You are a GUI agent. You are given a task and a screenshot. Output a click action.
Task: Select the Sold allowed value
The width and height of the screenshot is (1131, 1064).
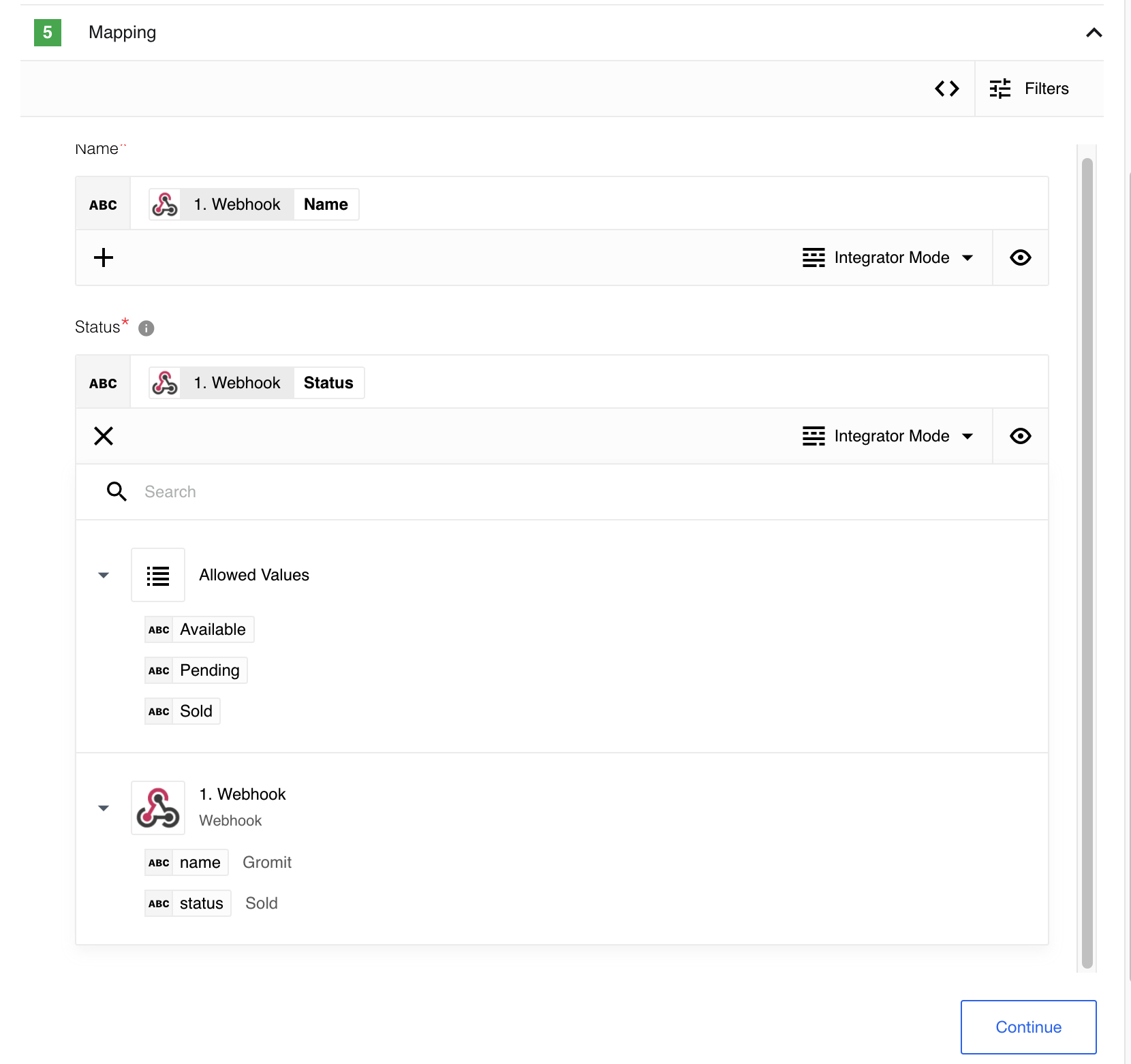tap(183, 711)
